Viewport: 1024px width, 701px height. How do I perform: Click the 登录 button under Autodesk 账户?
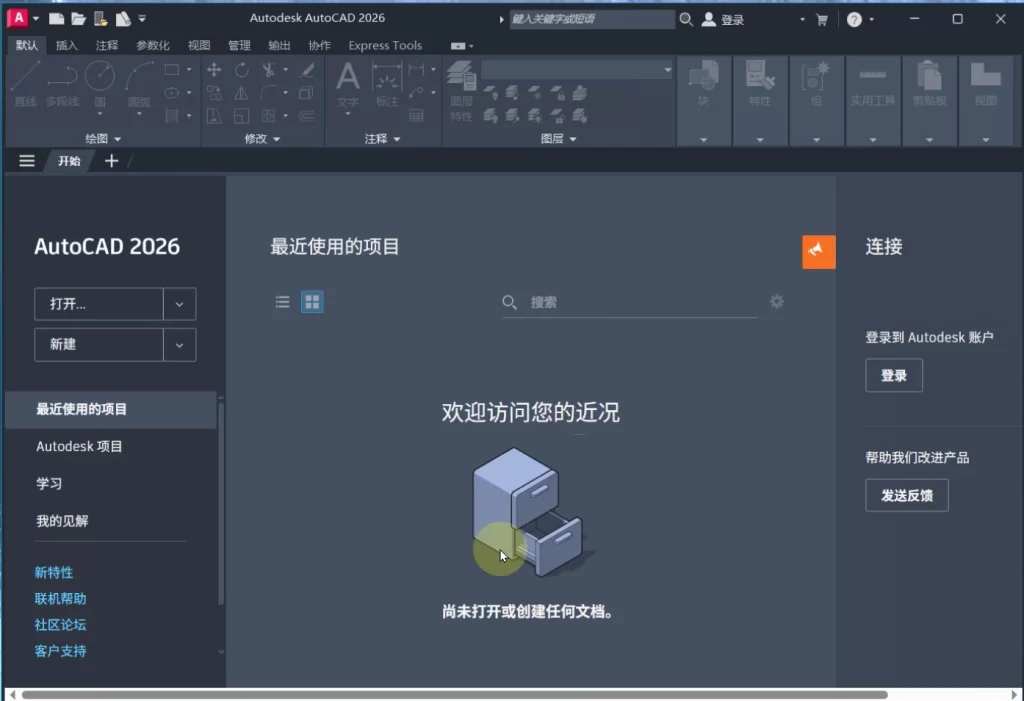point(893,376)
